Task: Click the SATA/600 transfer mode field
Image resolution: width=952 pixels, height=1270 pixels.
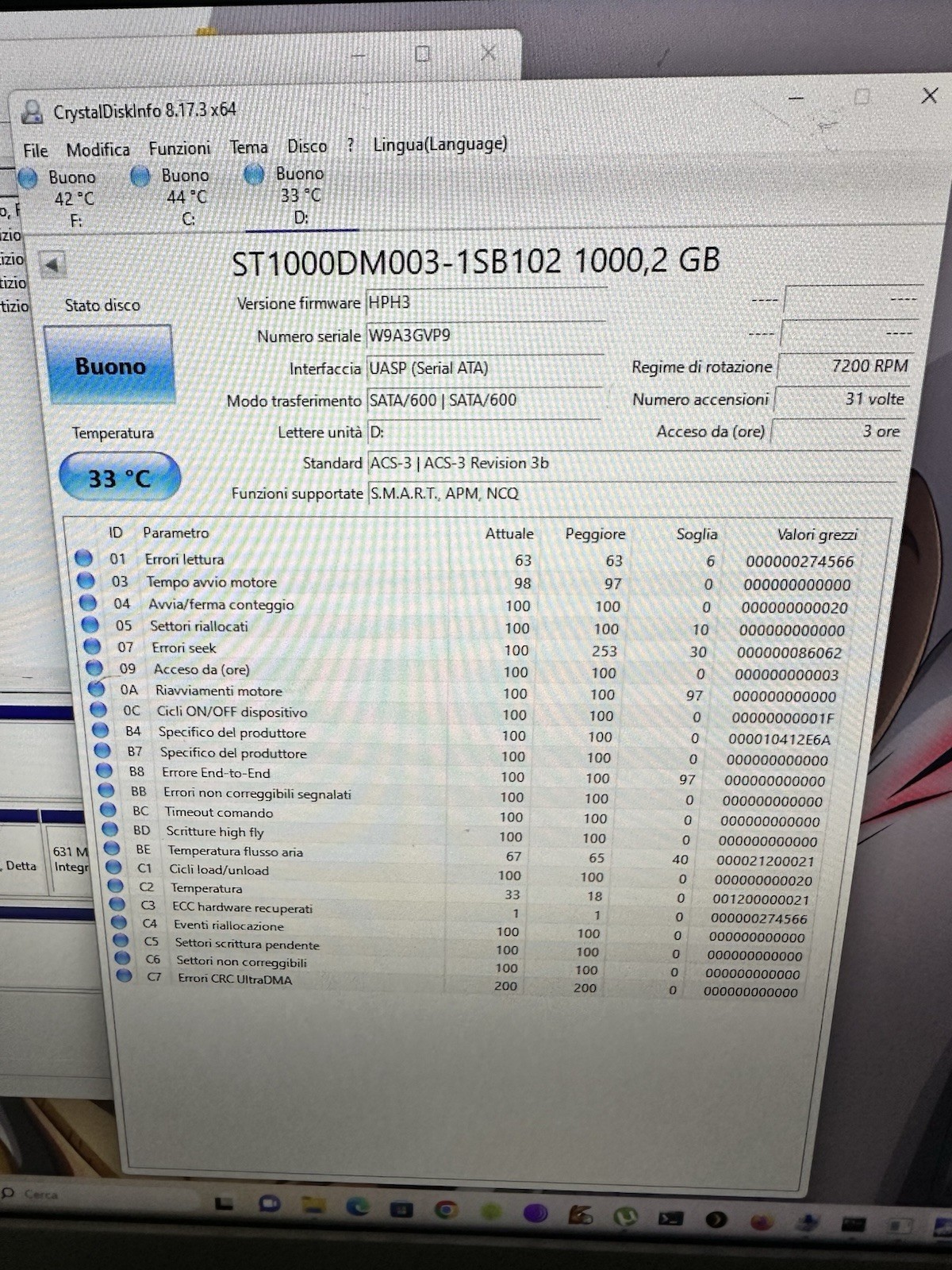Action: pyautogui.click(x=484, y=400)
